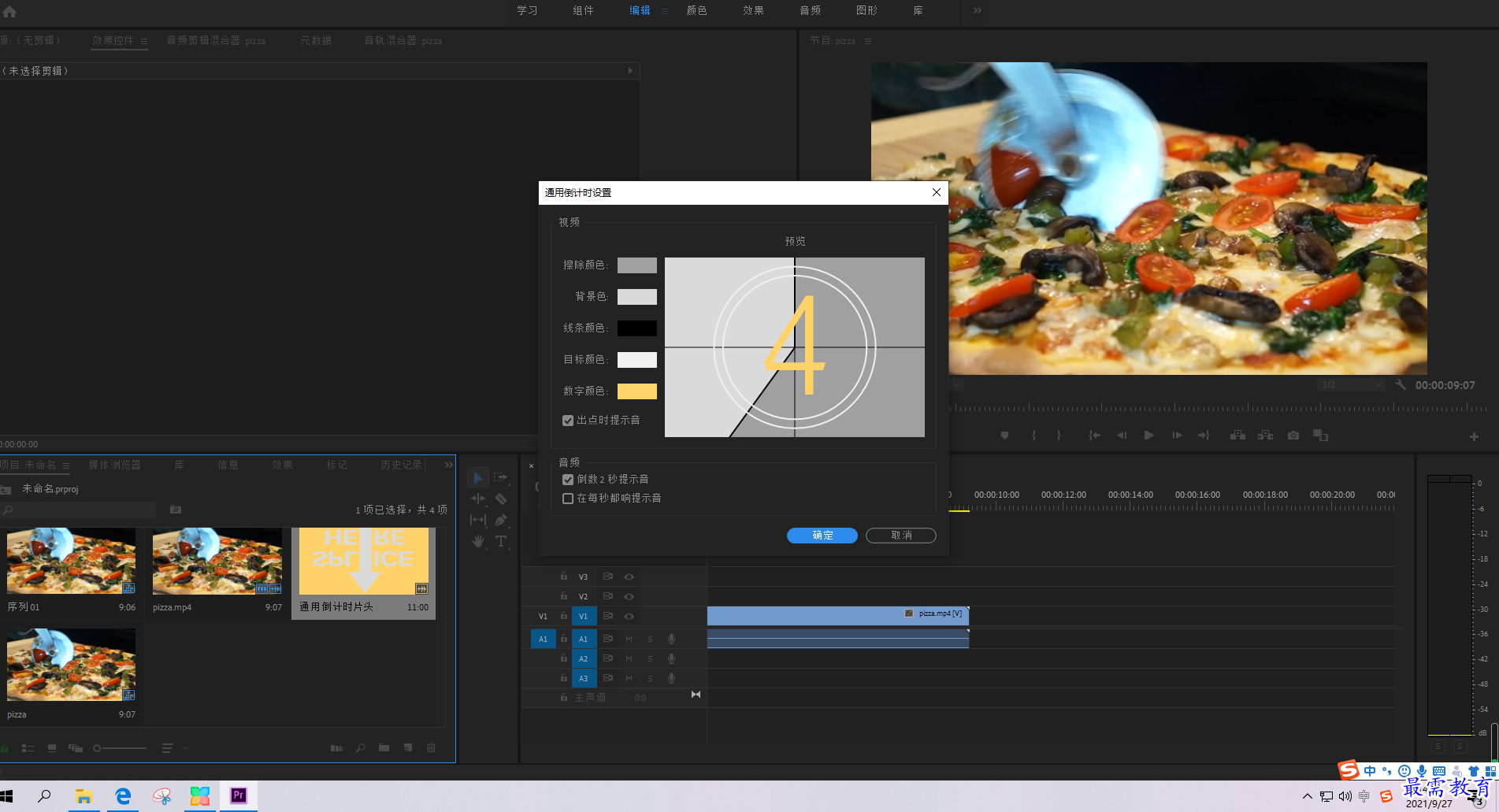Select the Pen tool
1499x812 pixels.
[500, 520]
